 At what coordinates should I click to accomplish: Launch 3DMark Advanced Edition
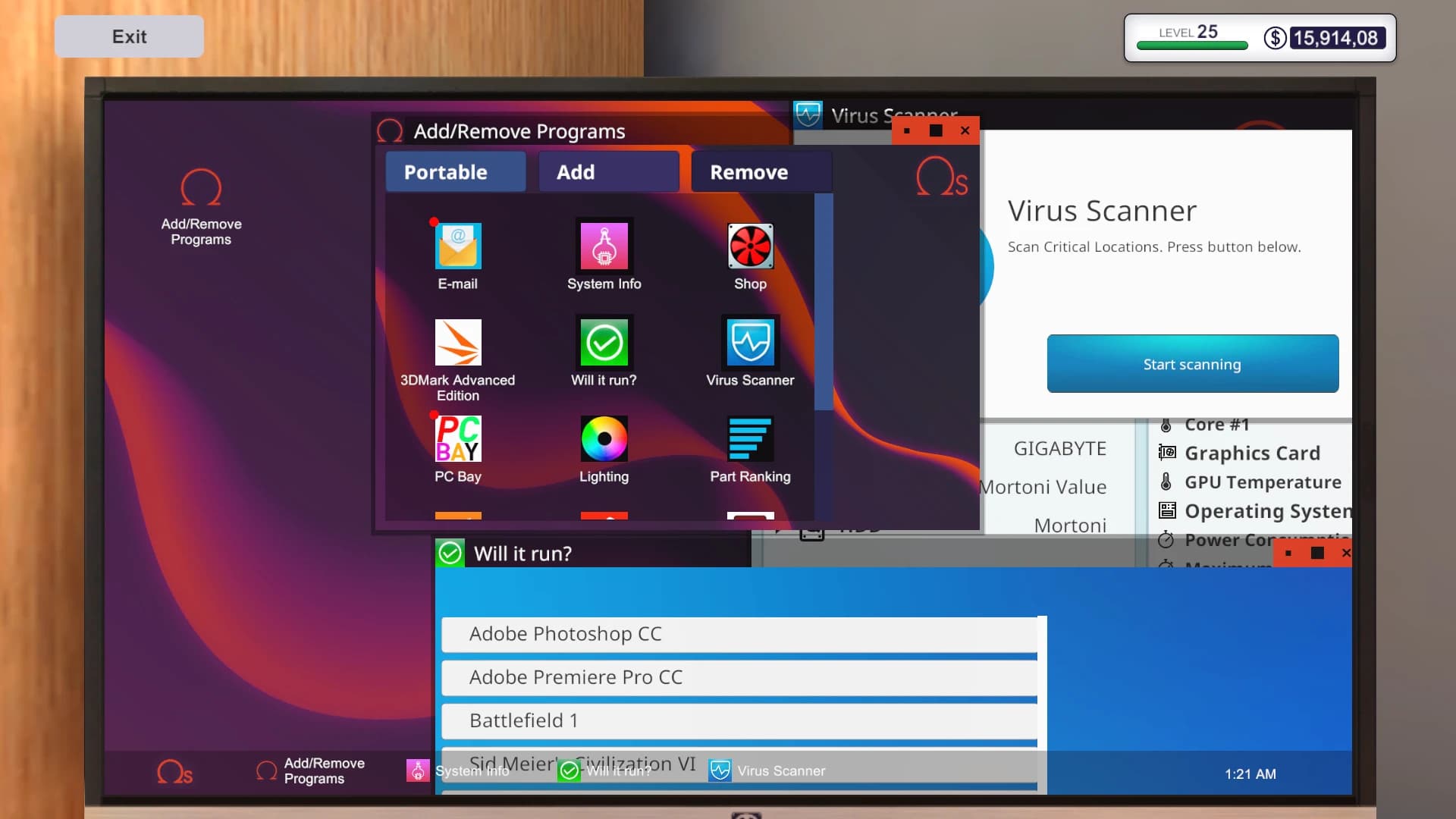pyautogui.click(x=458, y=343)
